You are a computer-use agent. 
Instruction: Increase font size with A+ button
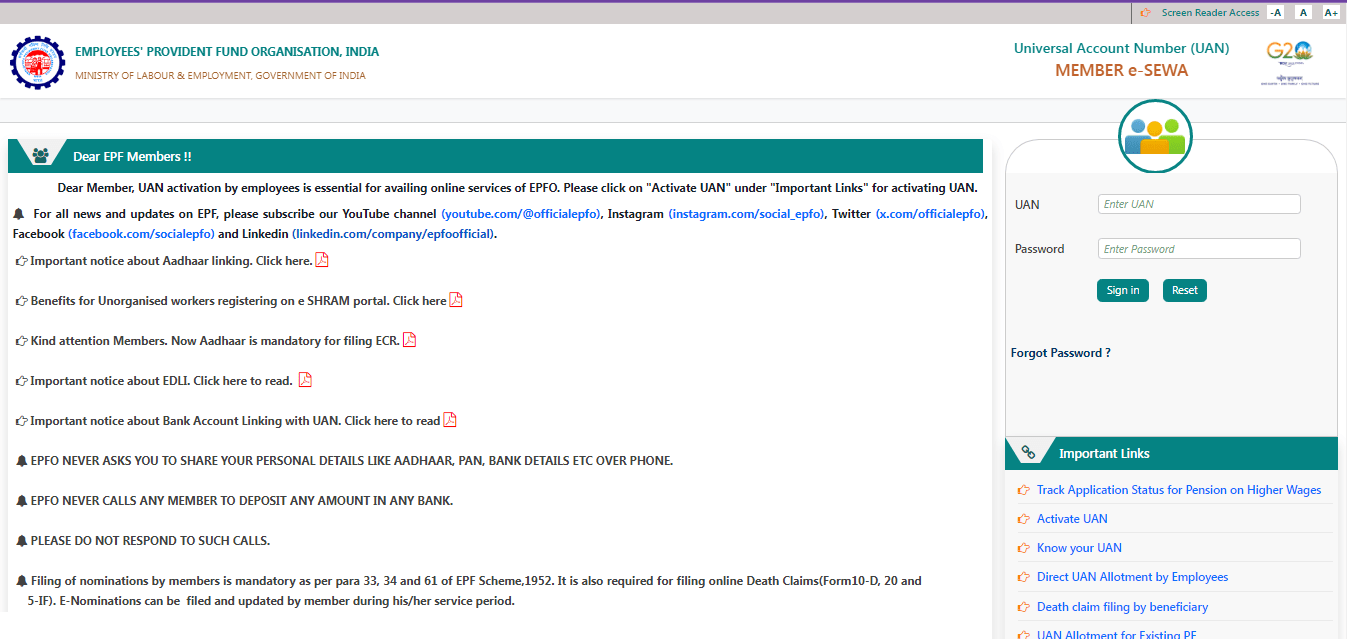(x=1331, y=13)
